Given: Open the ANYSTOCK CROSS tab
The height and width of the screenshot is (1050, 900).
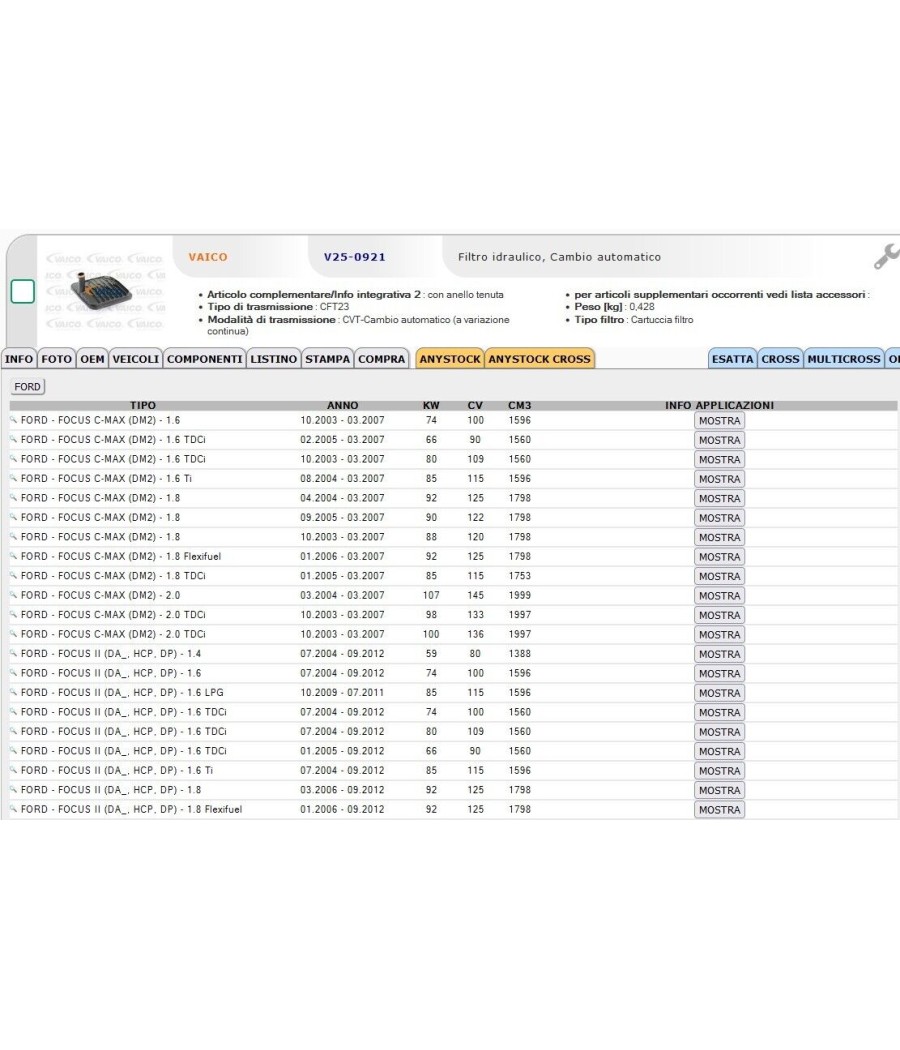Looking at the screenshot, I should coord(540,359).
